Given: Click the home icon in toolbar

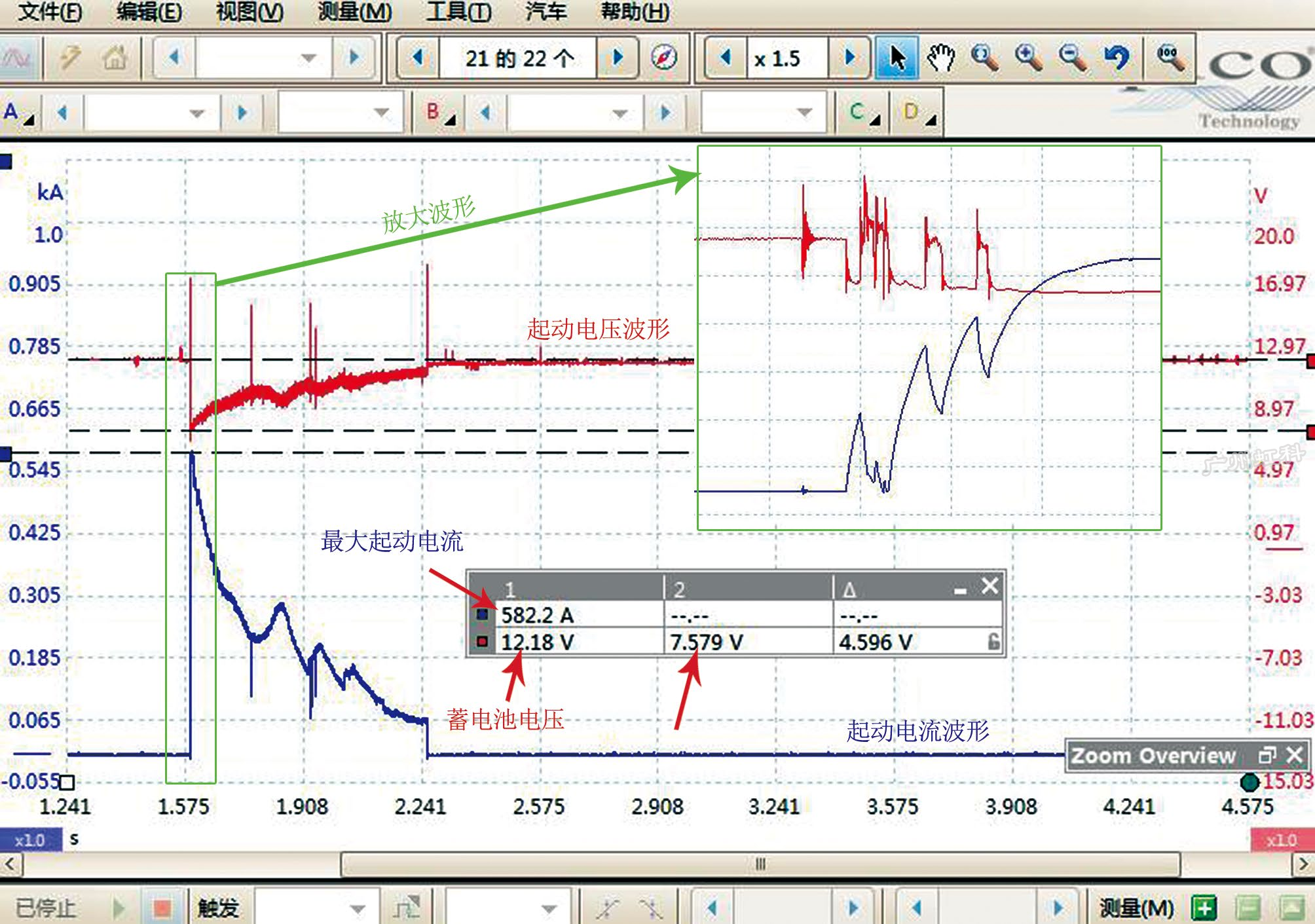Looking at the screenshot, I should 115,58.
